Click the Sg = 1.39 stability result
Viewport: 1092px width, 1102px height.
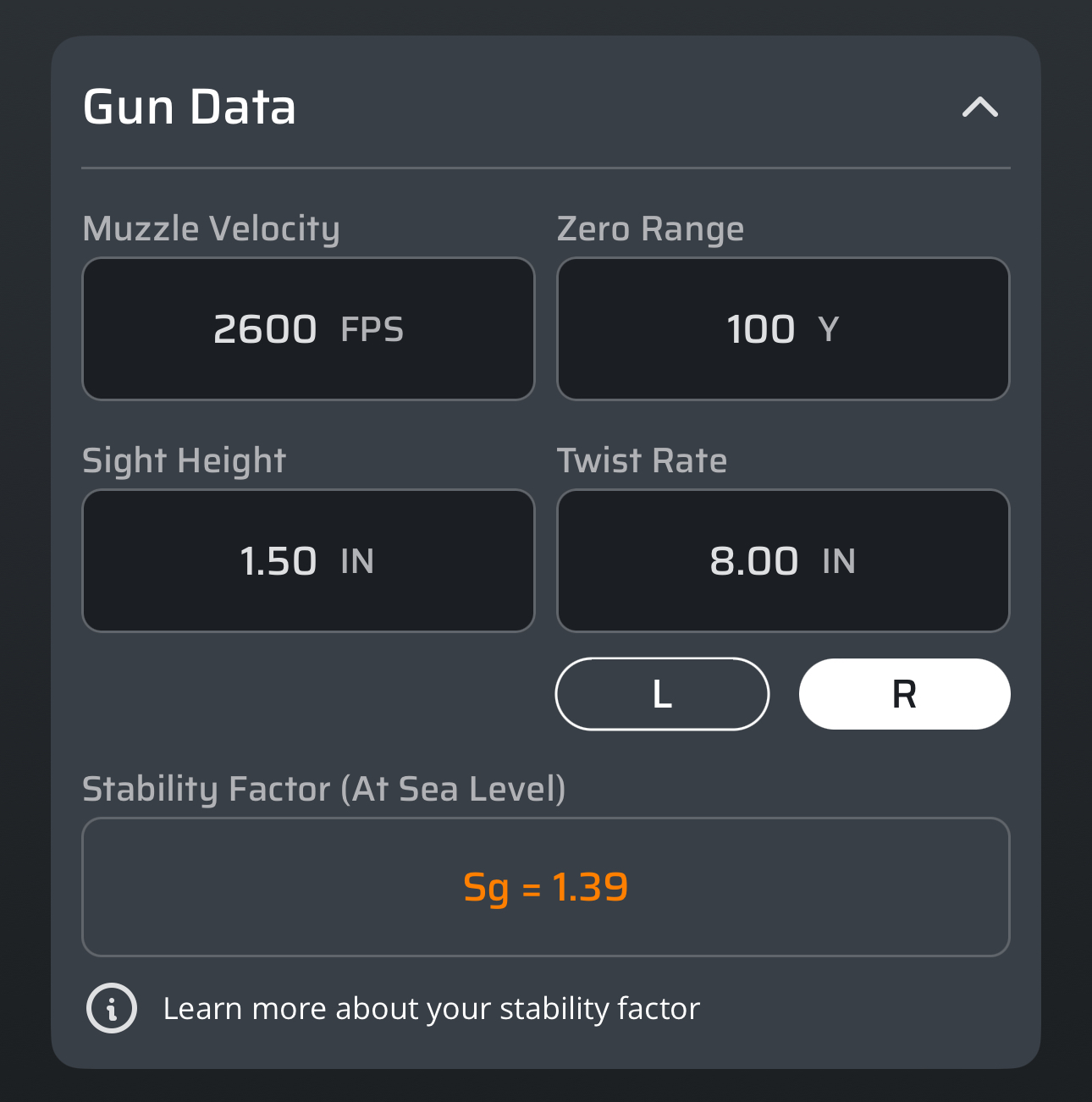[546, 887]
